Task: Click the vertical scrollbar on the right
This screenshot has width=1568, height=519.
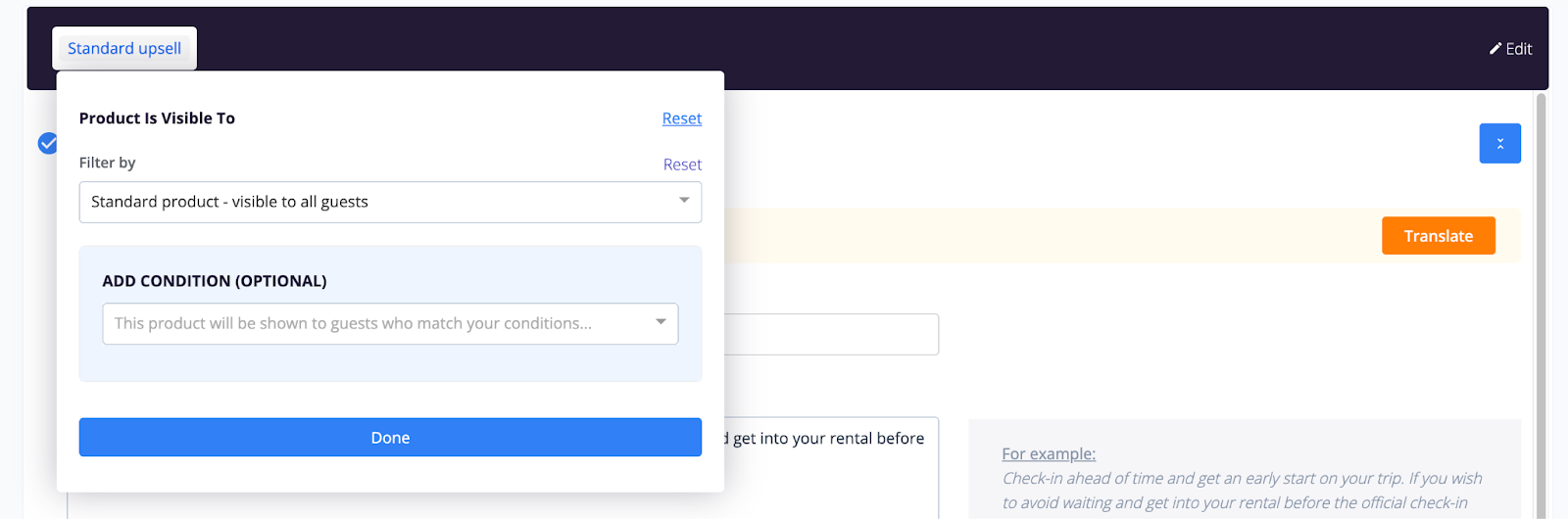Action: point(1541,294)
